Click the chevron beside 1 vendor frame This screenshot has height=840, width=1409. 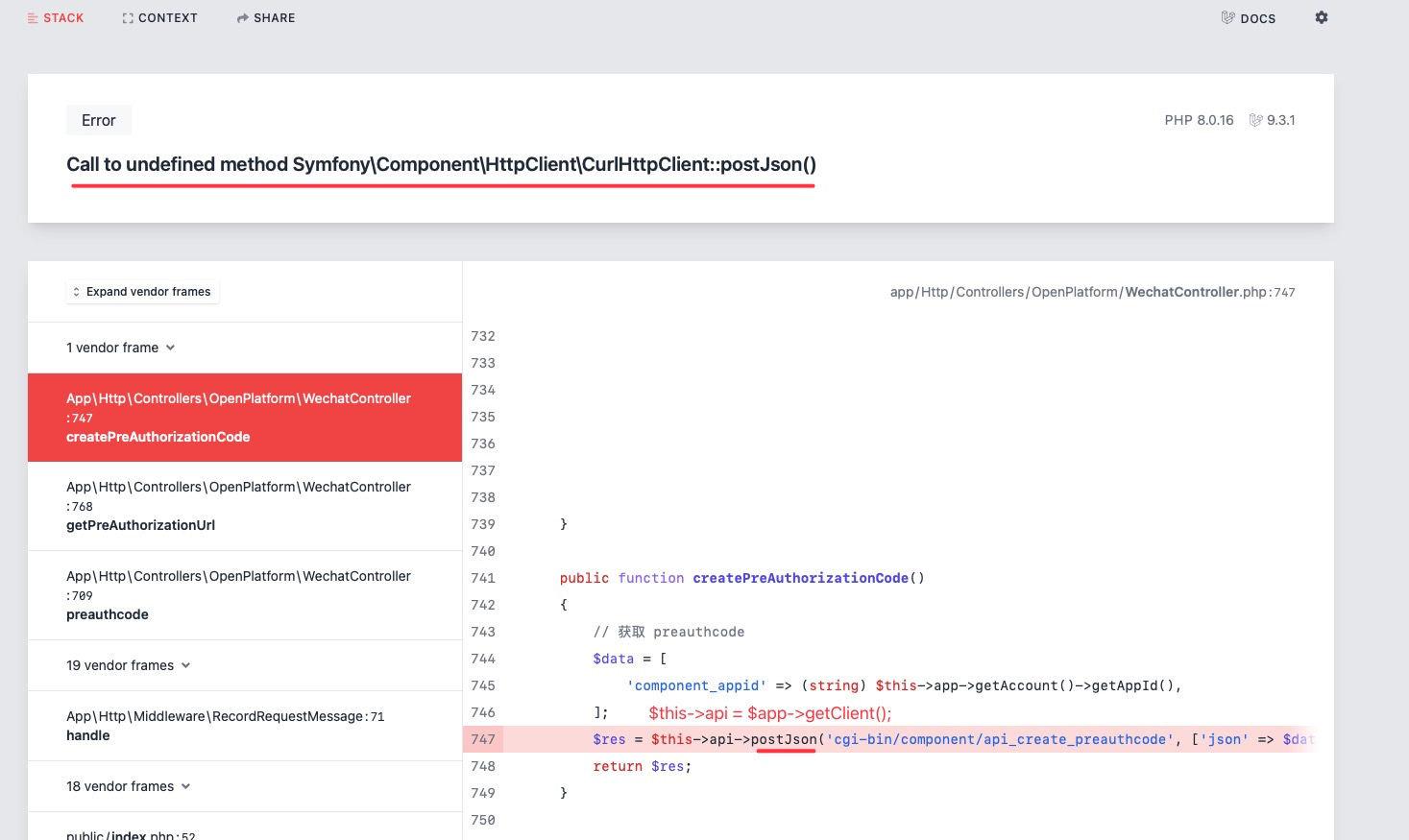[x=170, y=348]
